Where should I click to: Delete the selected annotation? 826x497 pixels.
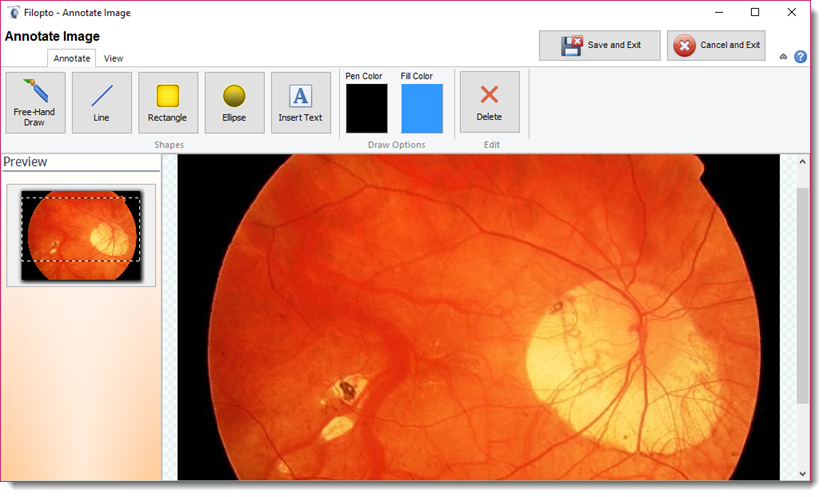[x=489, y=102]
